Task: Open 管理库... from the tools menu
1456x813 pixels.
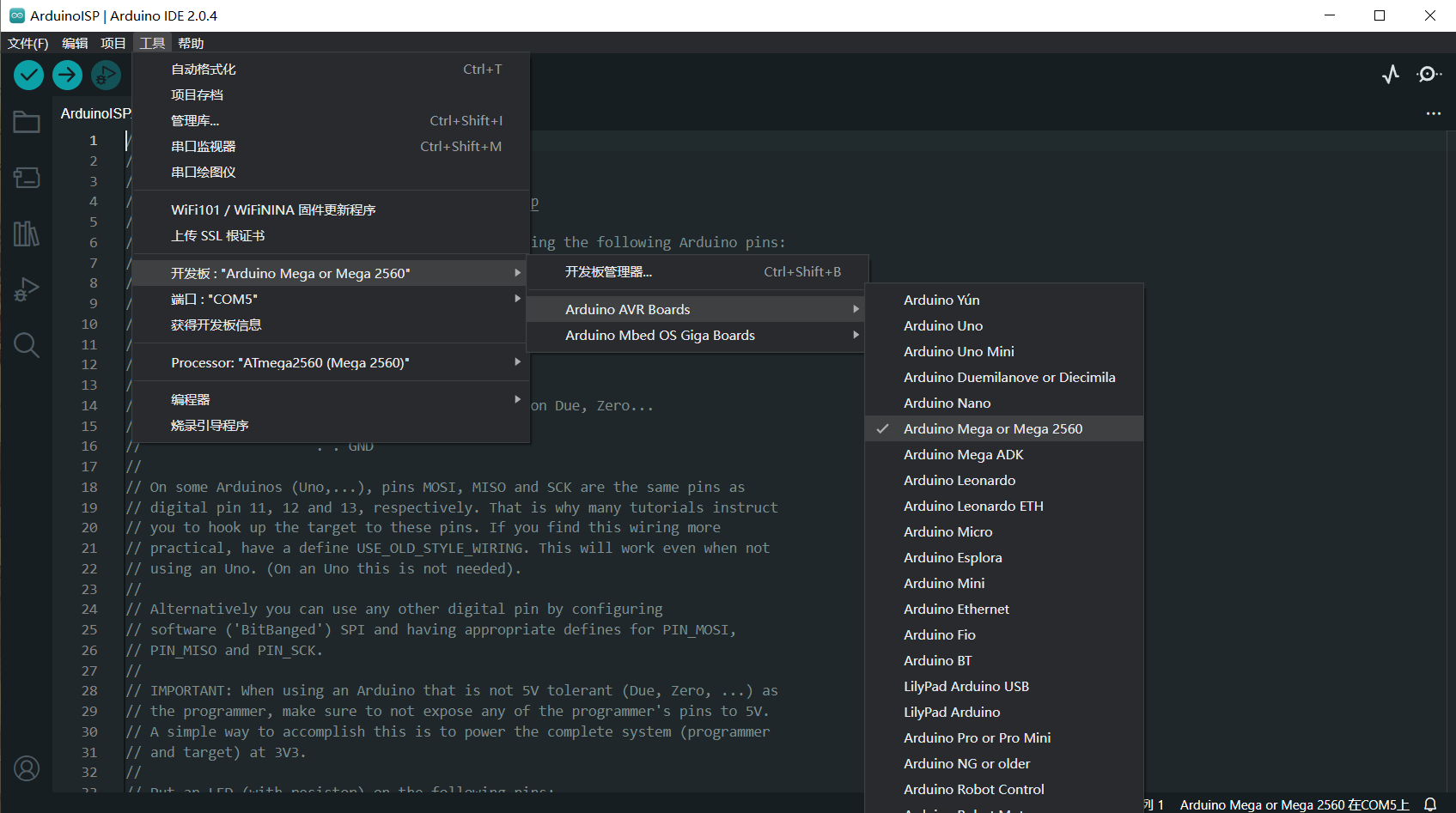Action: (331, 120)
